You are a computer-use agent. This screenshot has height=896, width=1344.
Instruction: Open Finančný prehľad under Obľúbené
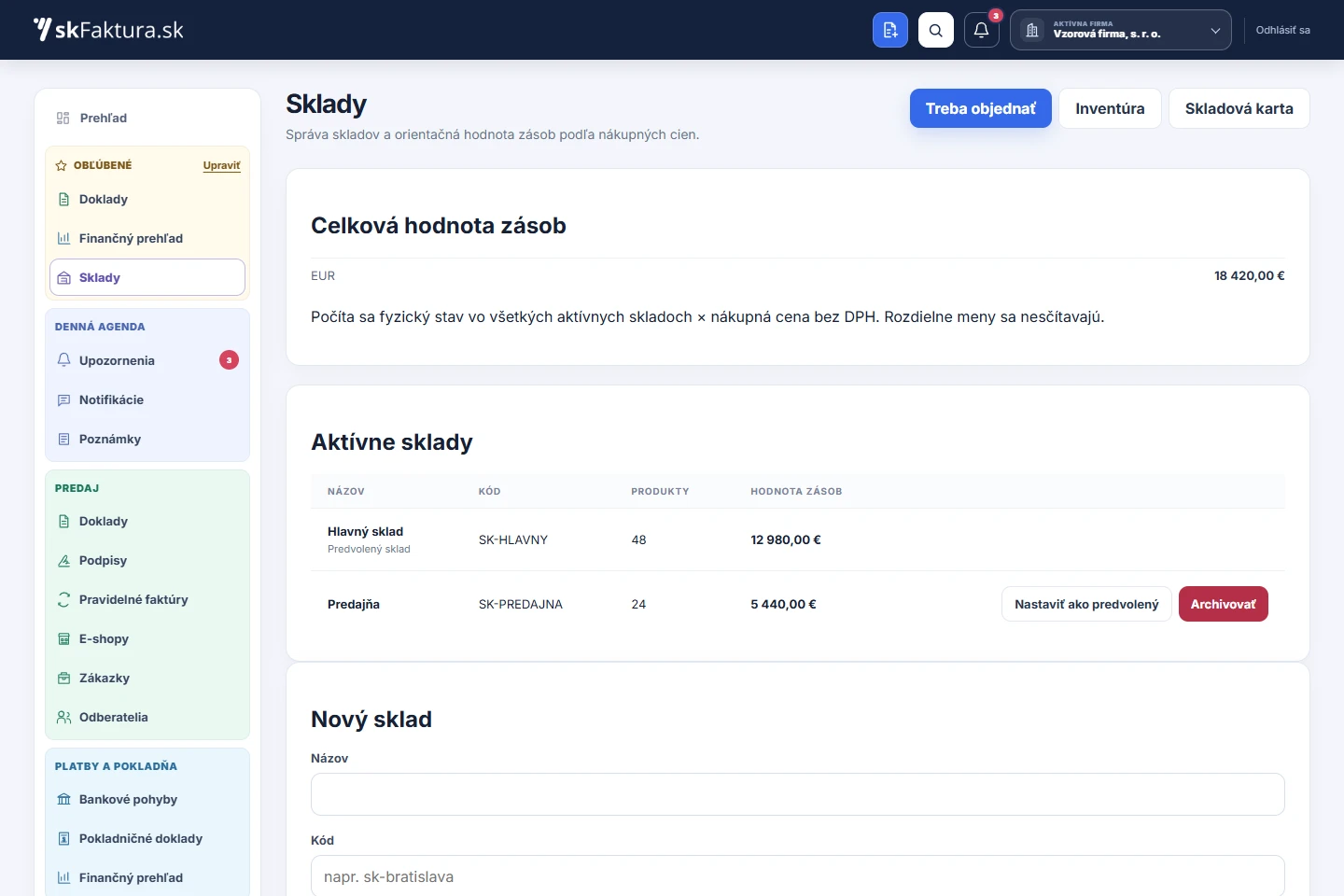[147, 239]
